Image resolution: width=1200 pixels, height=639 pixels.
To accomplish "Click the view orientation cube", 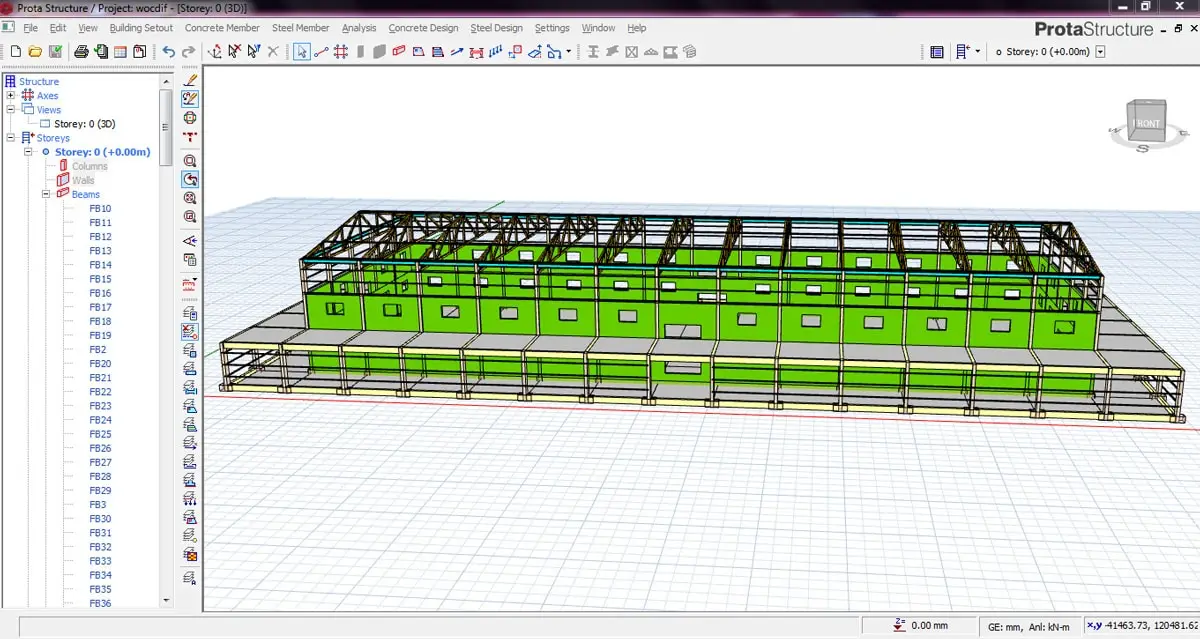I will click(1145, 122).
